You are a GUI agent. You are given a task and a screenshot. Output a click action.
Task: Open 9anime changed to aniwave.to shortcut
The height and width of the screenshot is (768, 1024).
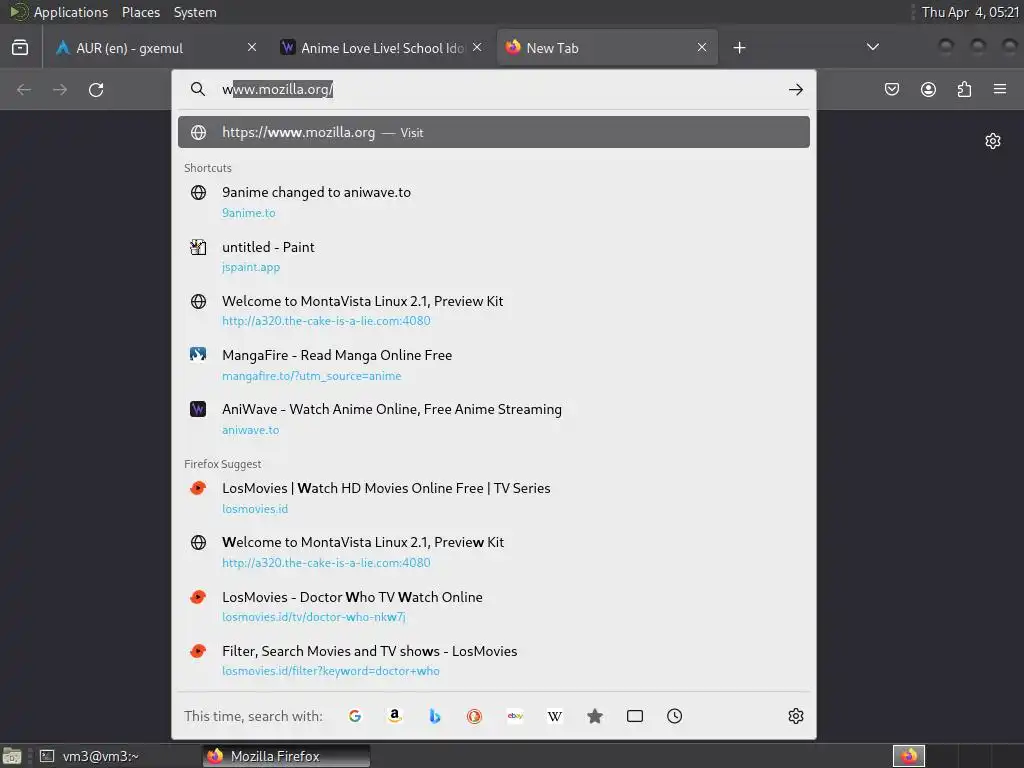pyautogui.click(x=494, y=202)
